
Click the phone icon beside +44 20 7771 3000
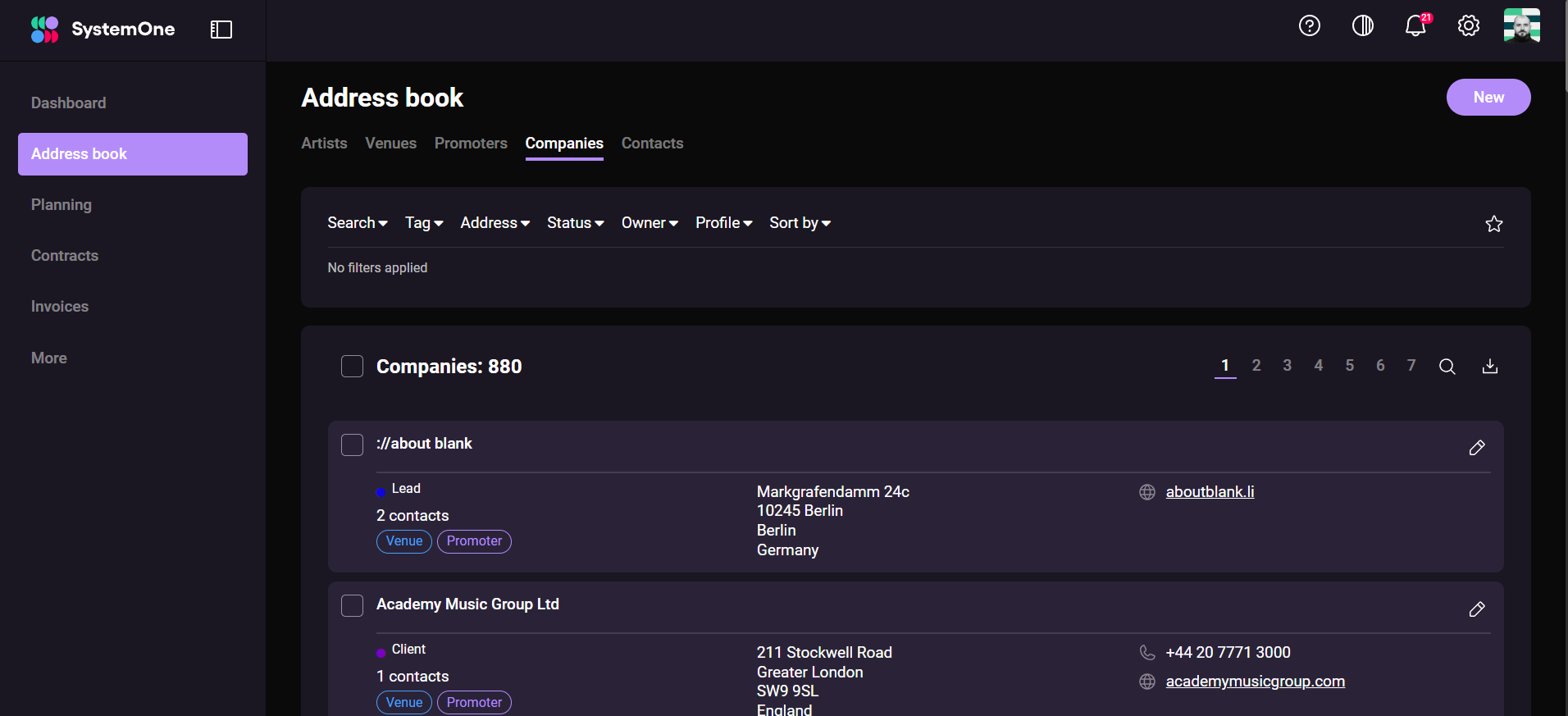(1147, 653)
